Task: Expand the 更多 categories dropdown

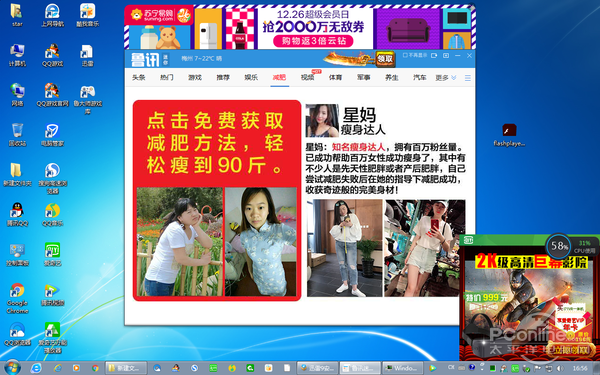Action: click(446, 78)
